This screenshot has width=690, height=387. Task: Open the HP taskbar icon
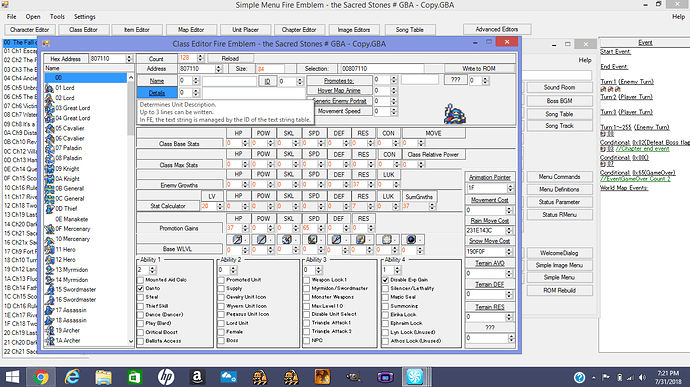pos(166,377)
